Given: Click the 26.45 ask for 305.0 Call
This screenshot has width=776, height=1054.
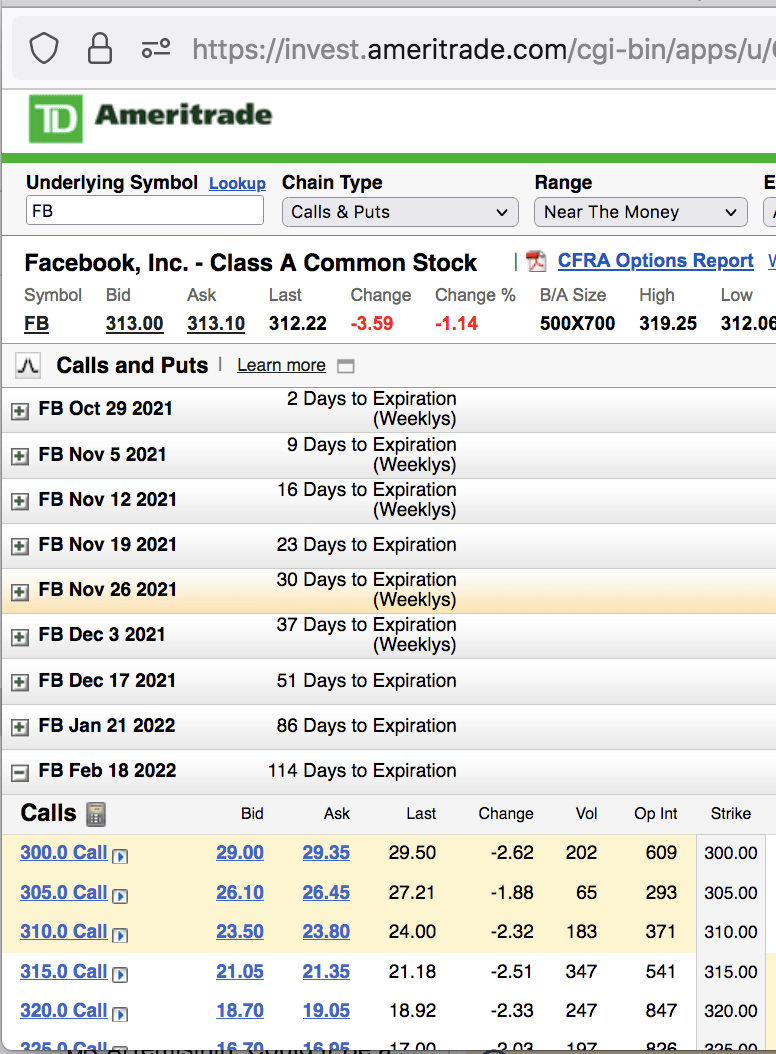Looking at the screenshot, I should tap(326, 893).
